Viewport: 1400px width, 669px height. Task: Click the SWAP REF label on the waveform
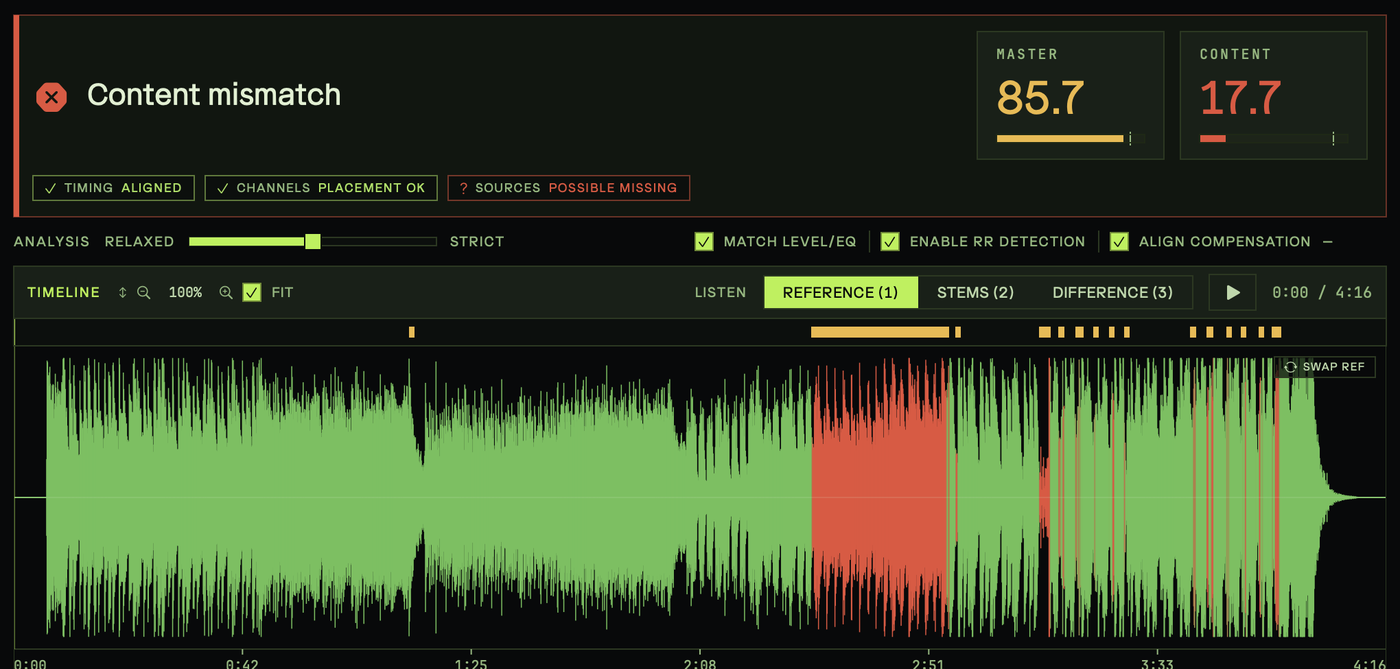1334,367
